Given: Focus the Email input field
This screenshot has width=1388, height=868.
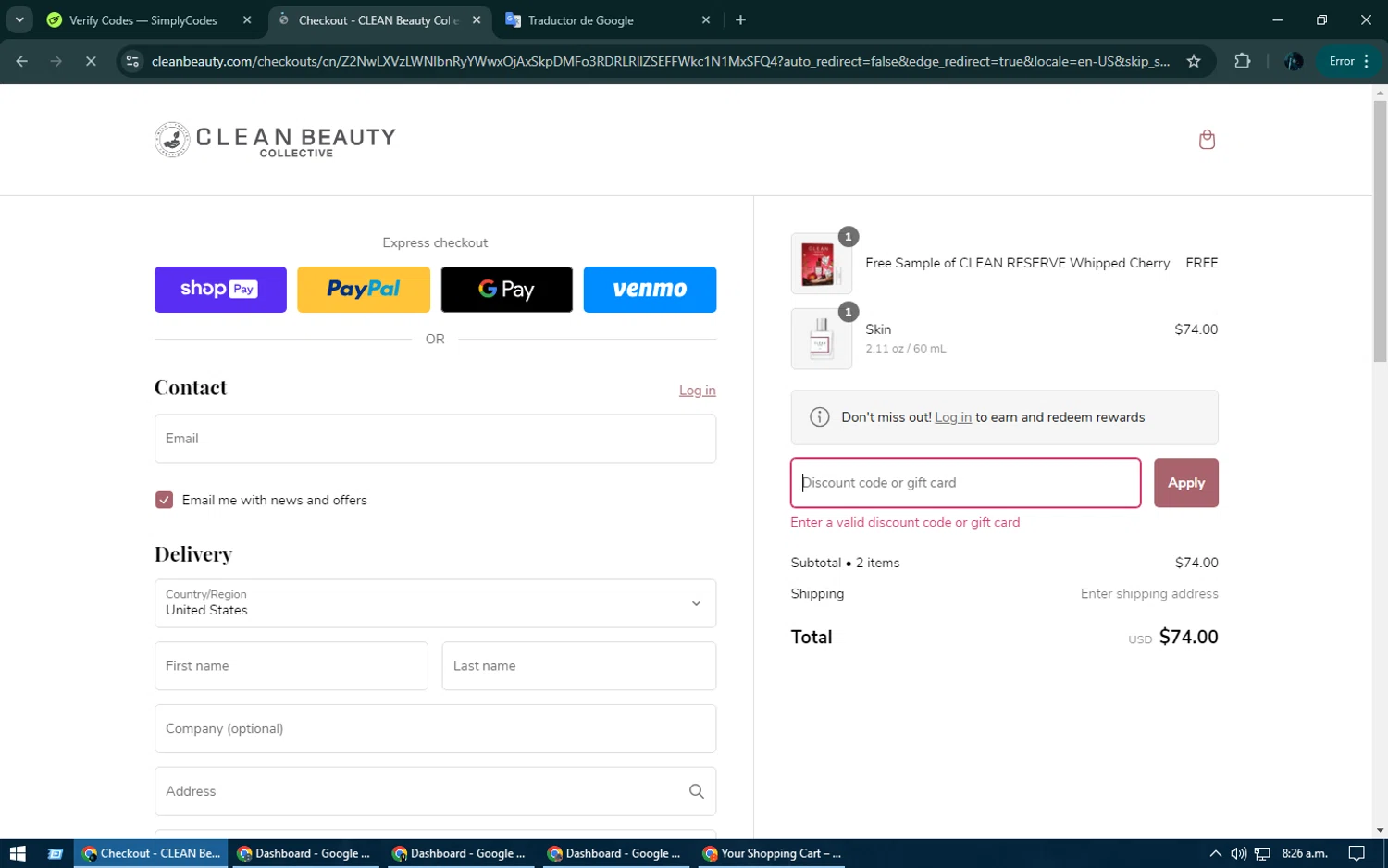Looking at the screenshot, I should click(435, 439).
